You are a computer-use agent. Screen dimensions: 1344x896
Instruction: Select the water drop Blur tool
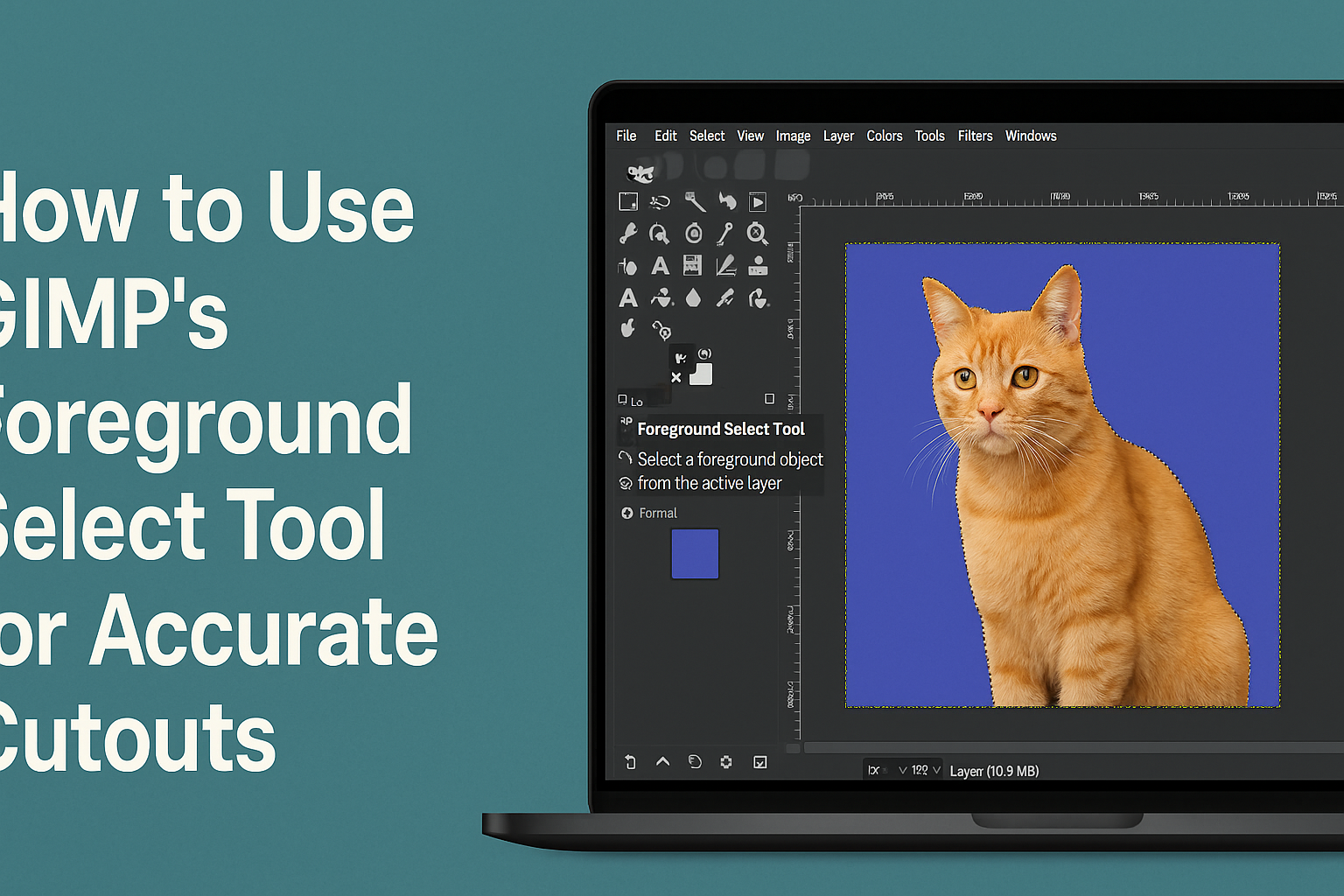coord(694,298)
